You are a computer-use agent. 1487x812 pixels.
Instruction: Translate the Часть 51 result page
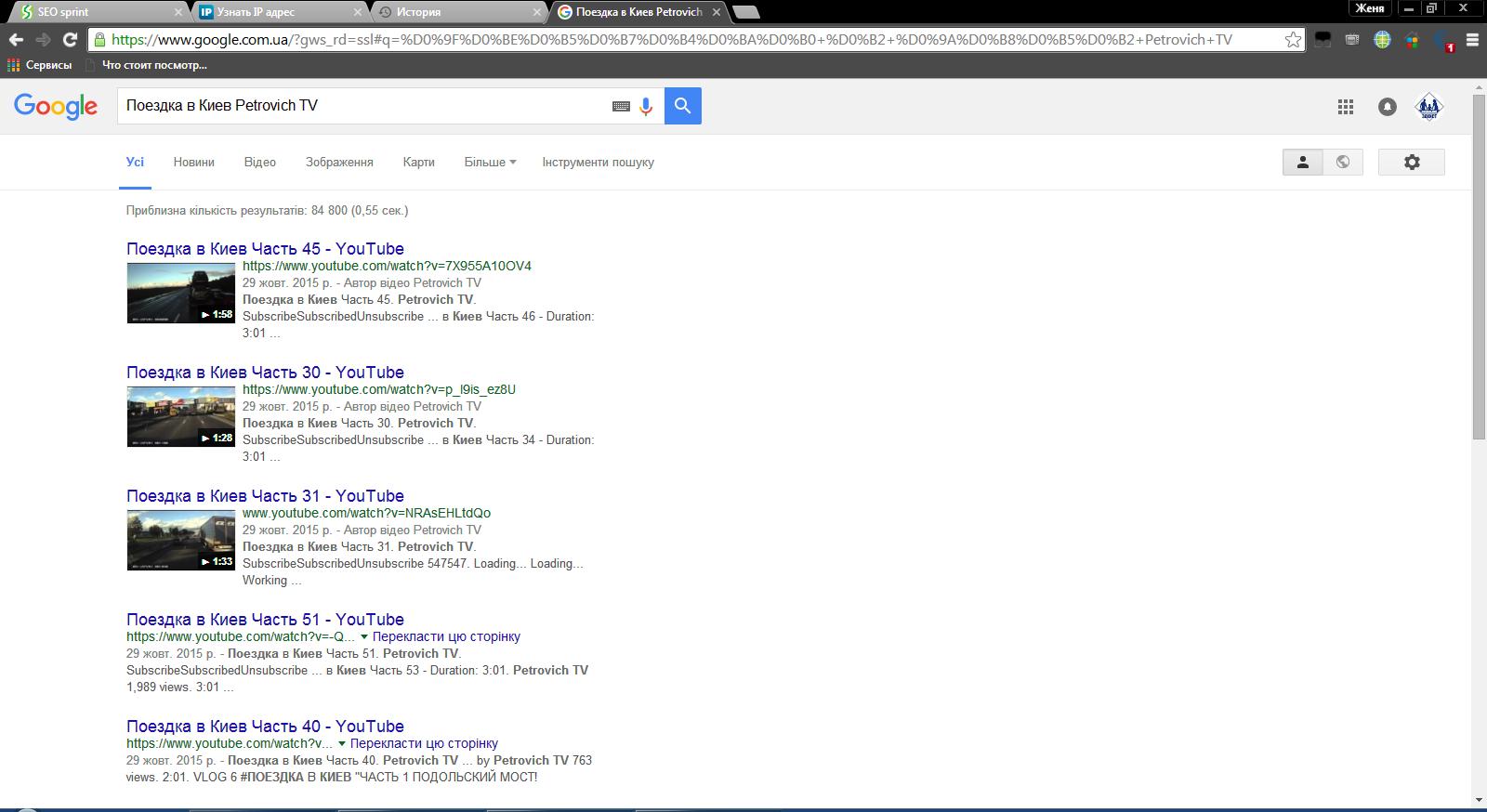(x=446, y=637)
